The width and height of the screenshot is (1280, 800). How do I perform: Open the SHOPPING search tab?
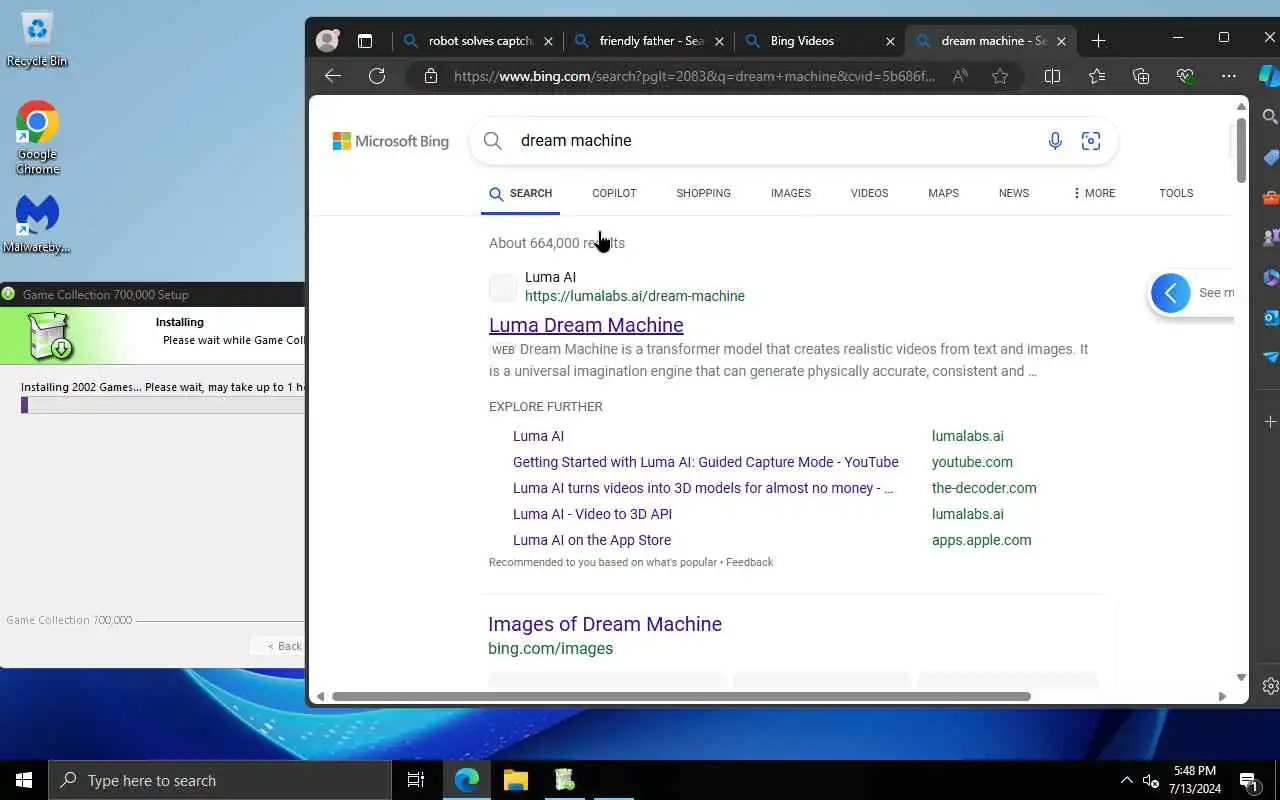[703, 193]
